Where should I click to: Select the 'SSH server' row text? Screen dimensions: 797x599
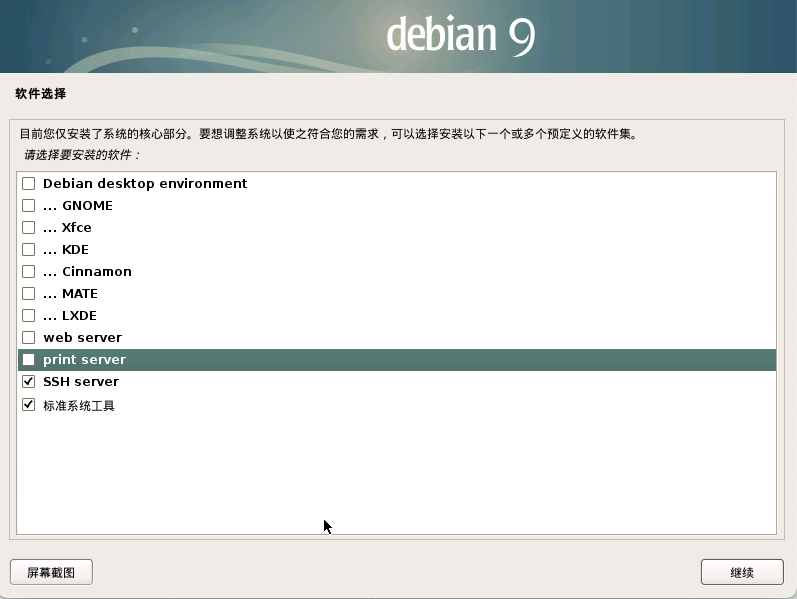point(81,381)
